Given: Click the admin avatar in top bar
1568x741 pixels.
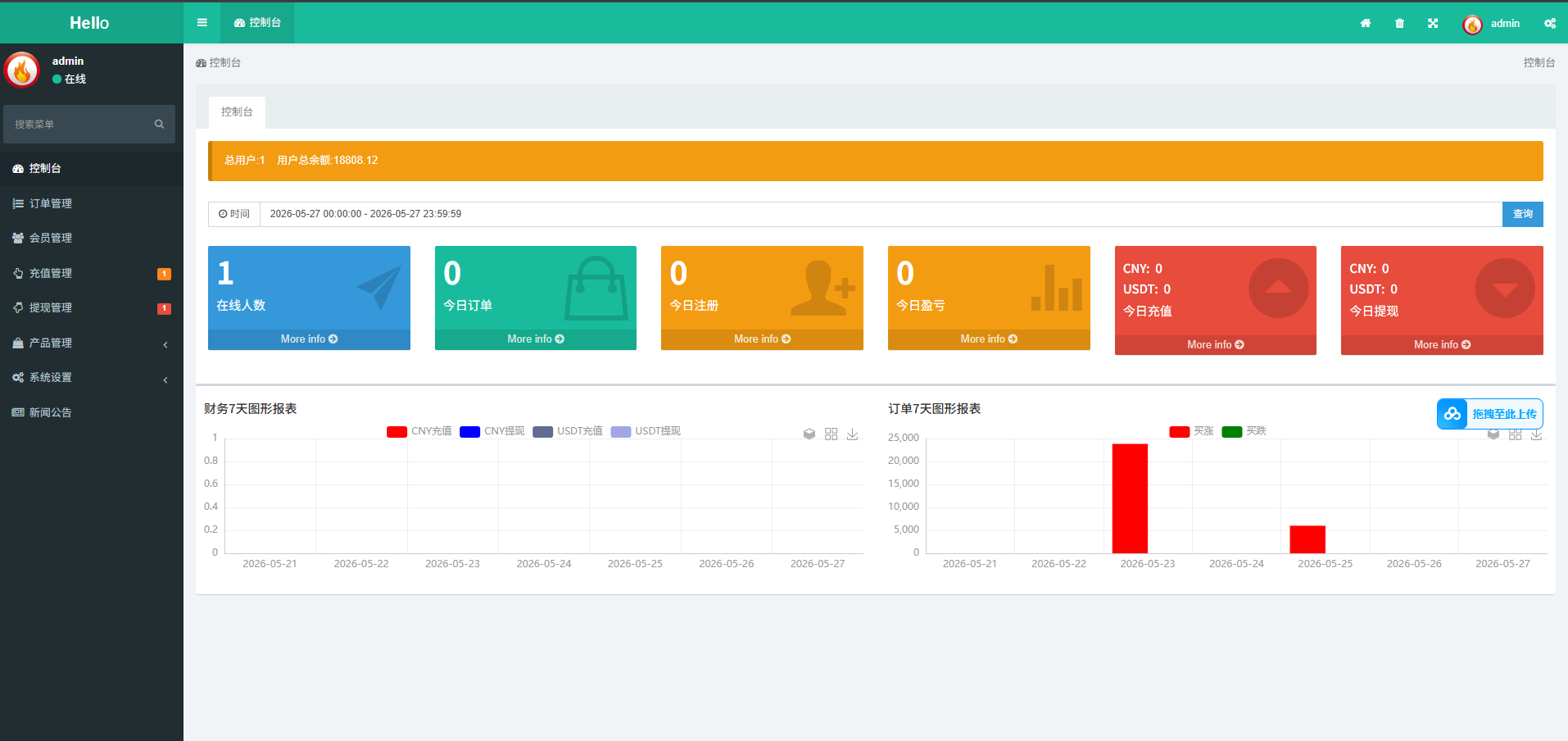Looking at the screenshot, I should click(1472, 25).
